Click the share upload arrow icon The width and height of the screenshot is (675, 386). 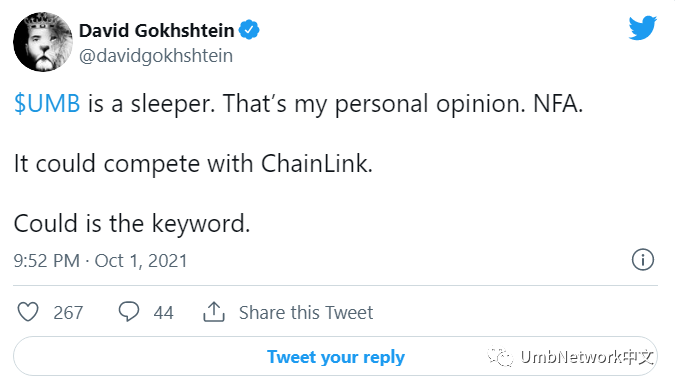click(214, 312)
